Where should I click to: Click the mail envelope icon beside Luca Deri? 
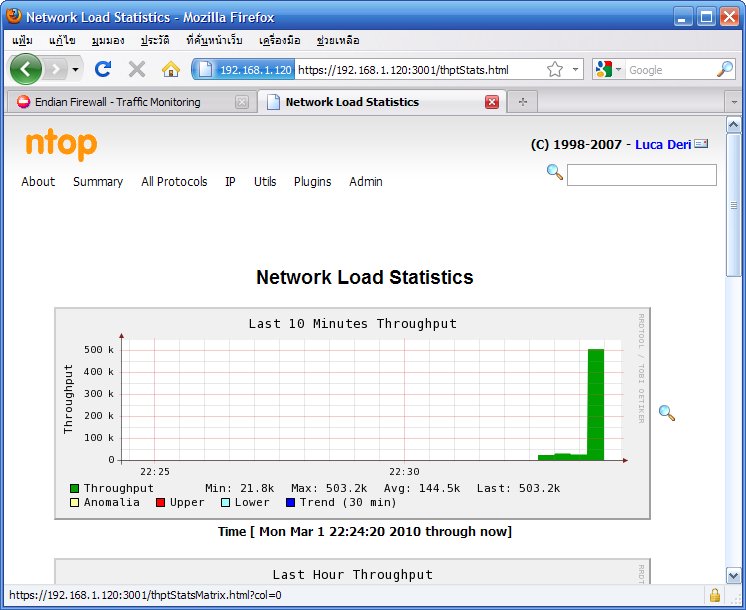coord(701,144)
